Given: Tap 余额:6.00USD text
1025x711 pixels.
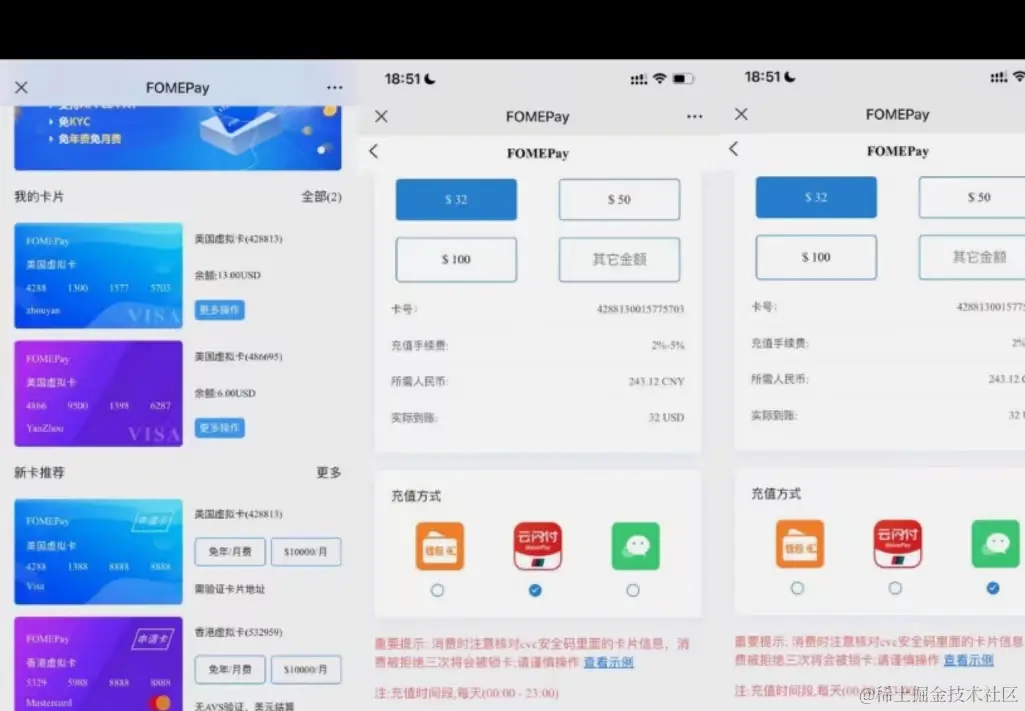Looking at the screenshot, I should (225, 393).
